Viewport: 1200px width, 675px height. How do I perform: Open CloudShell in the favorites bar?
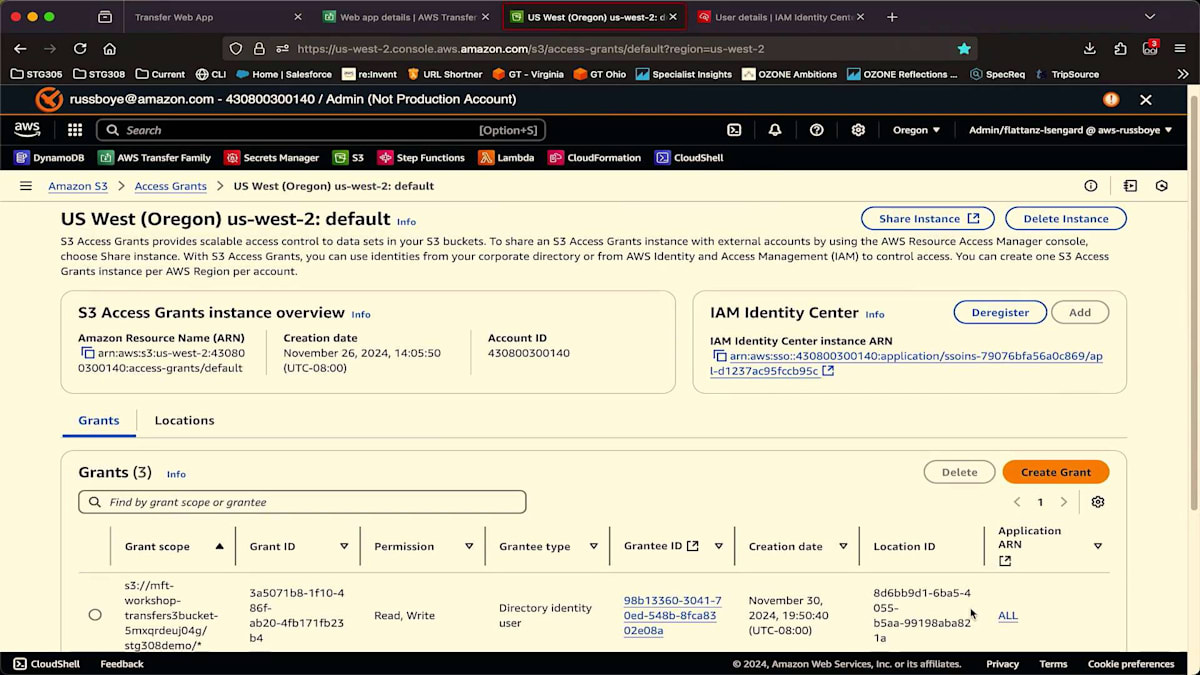689,158
